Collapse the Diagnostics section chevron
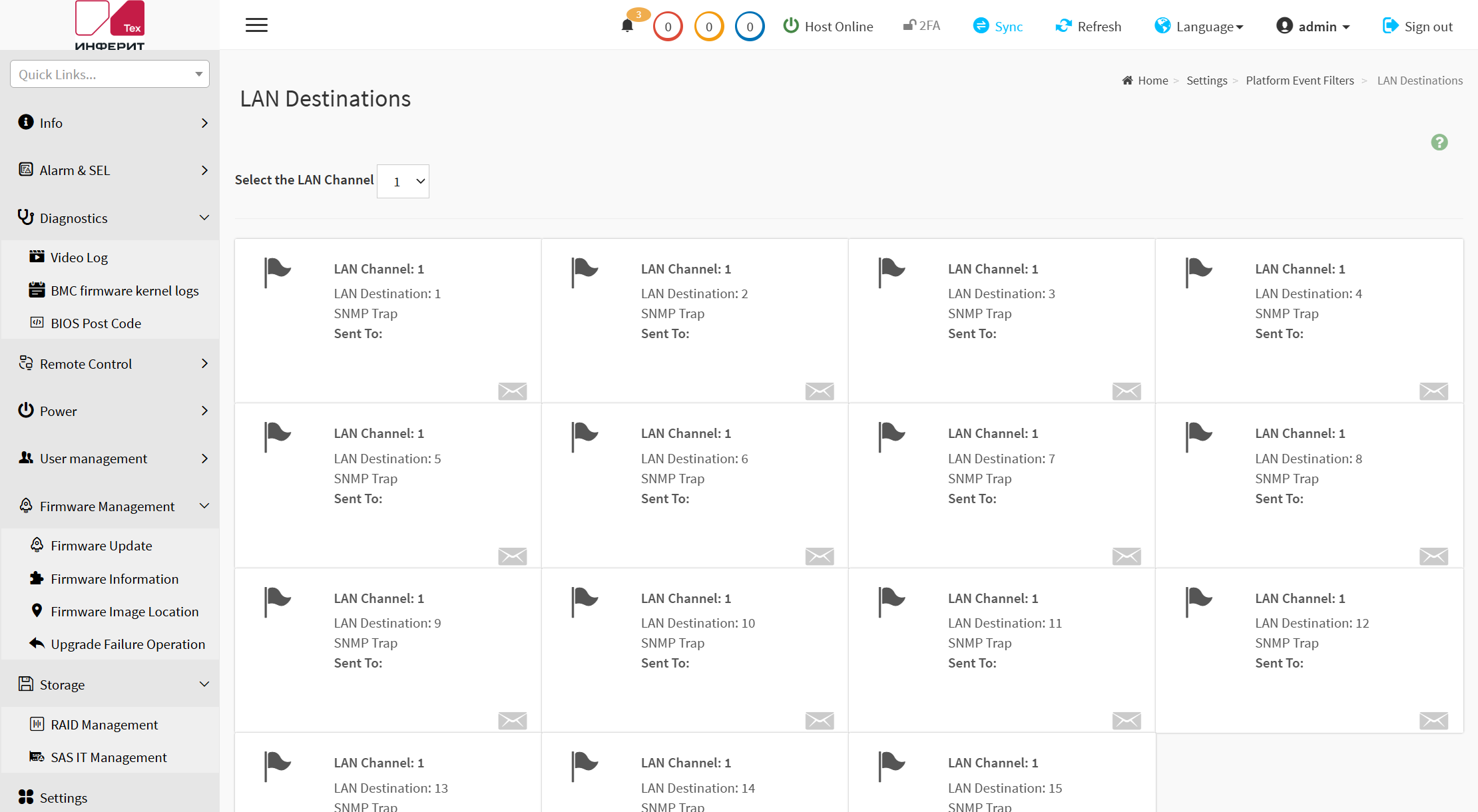 204,218
